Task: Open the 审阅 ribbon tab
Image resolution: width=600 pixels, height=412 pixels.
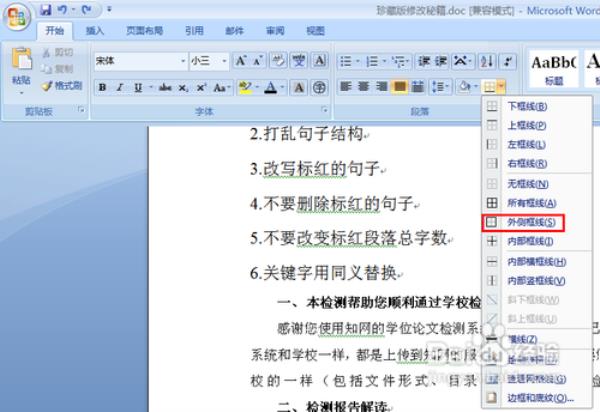Action: pyautogui.click(x=275, y=31)
